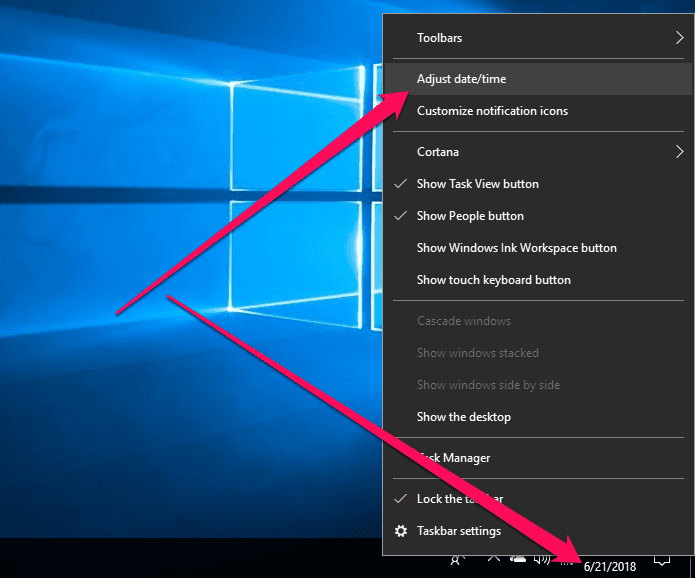Screen dimensions: 695x578
Task: Click the 6/21/2018 date on taskbar
Action: click(610, 566)
